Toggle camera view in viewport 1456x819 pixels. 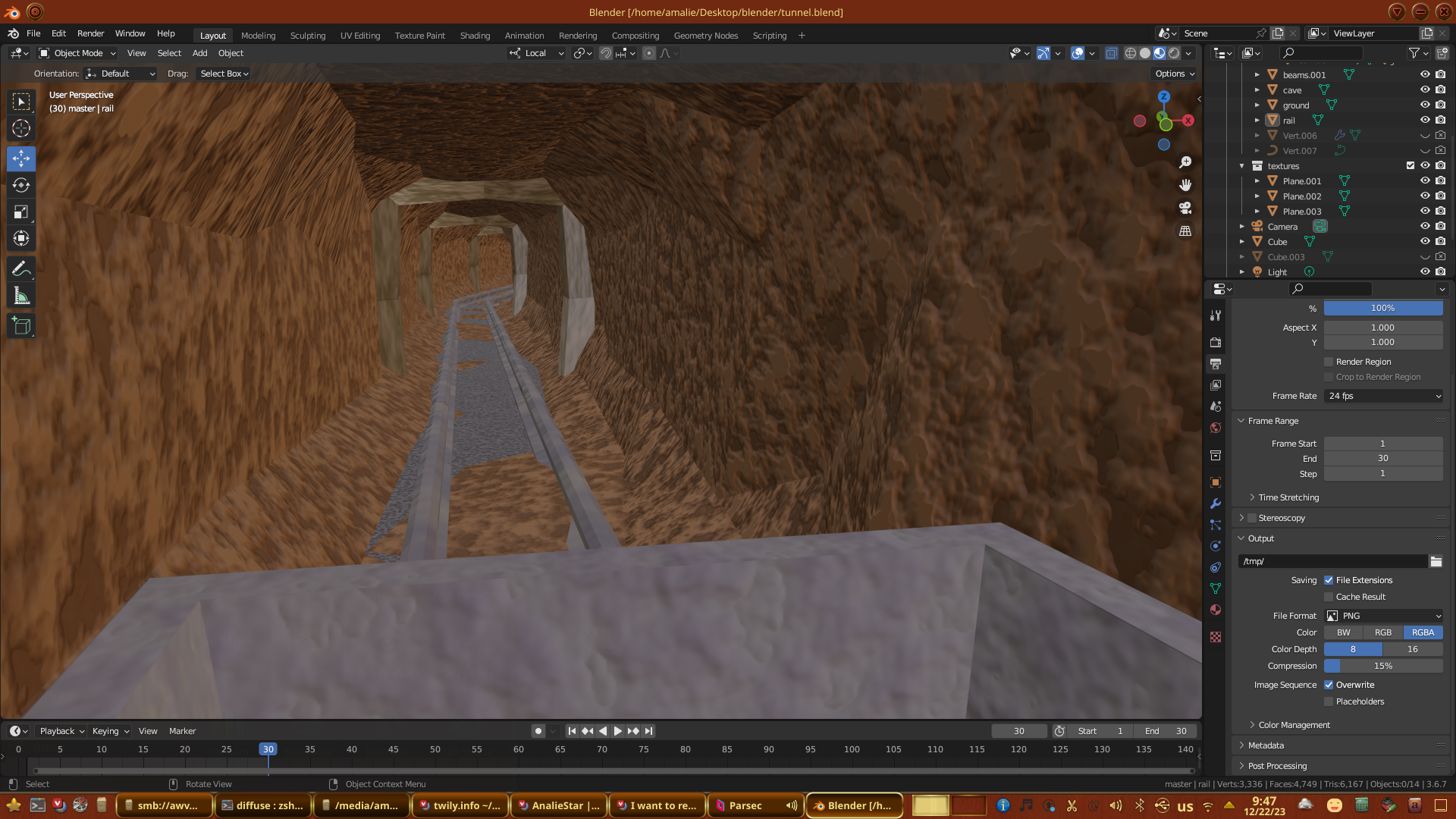[1185, 208]
